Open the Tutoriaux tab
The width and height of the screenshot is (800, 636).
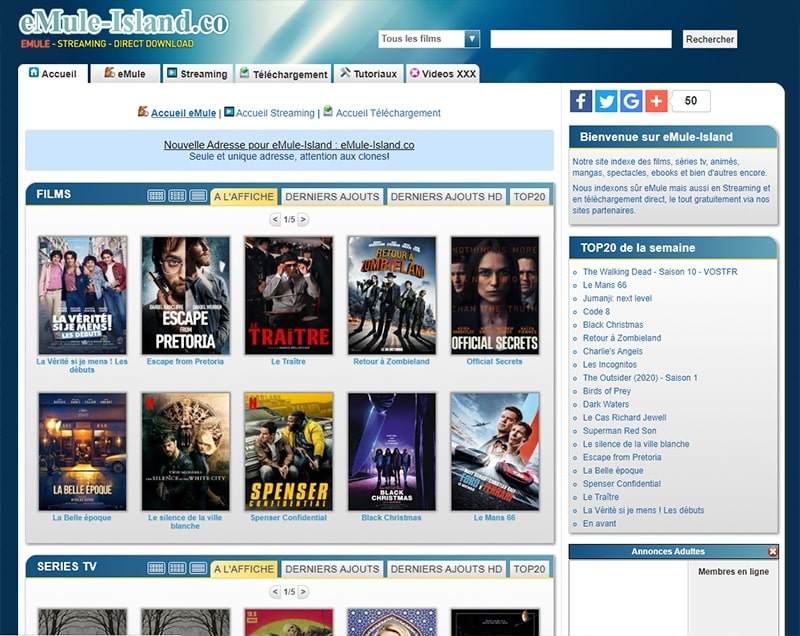click(369, 73)
